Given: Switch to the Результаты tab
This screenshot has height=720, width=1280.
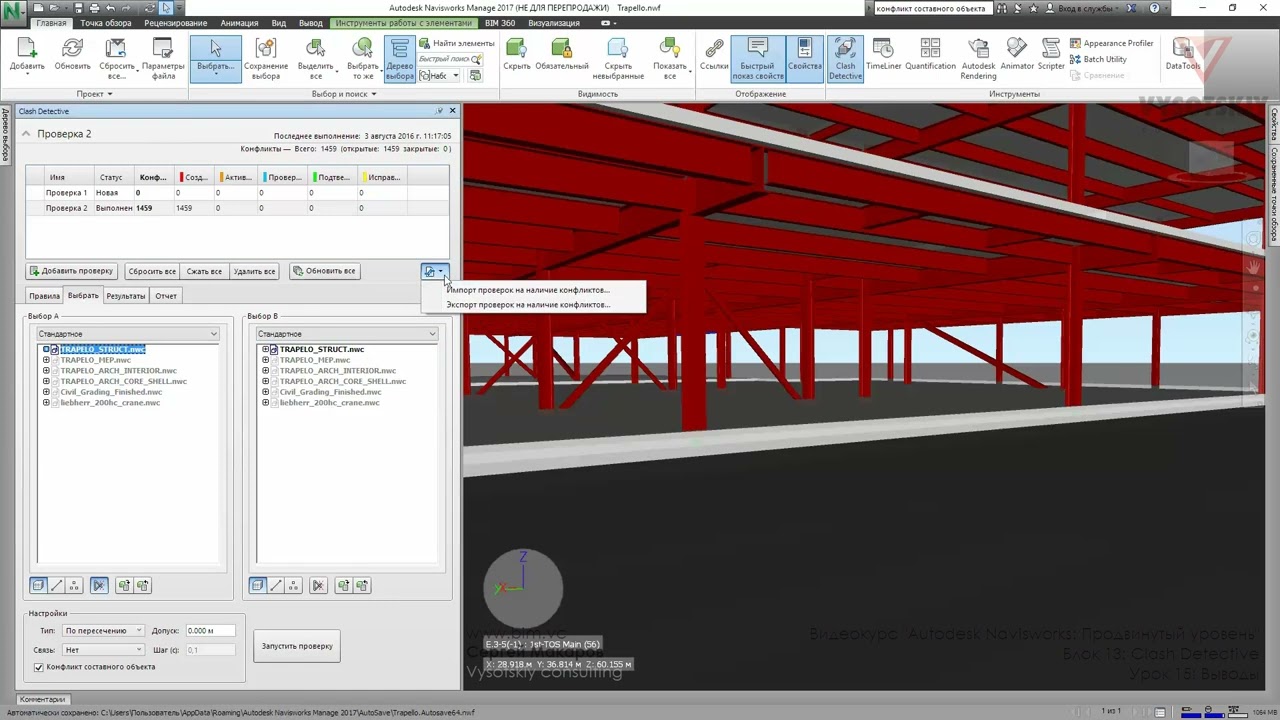Looking at the screenshot, I should tap(126, 296).
